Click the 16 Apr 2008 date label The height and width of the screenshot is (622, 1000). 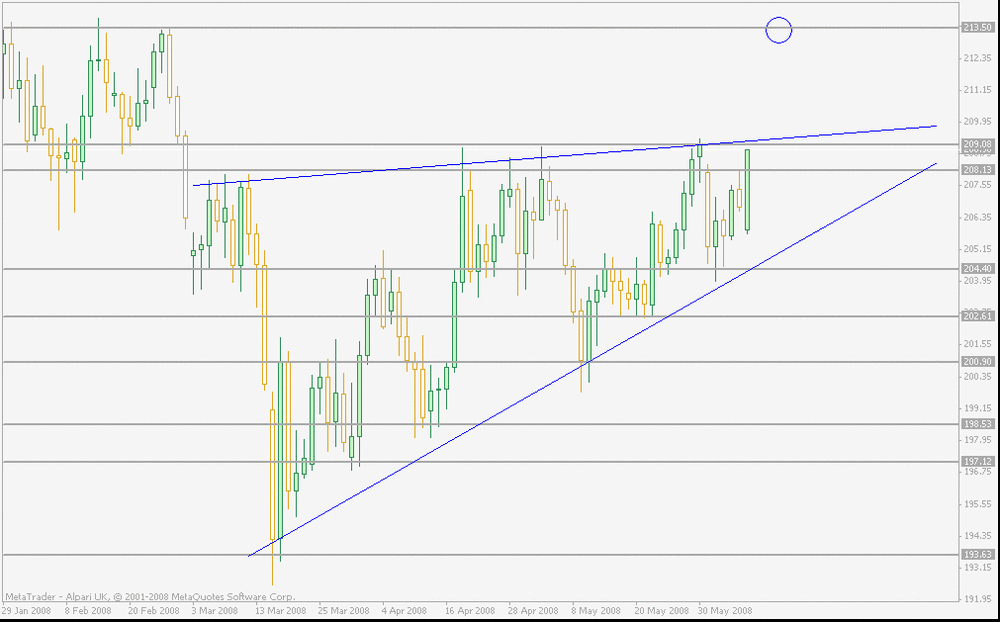point(471,611)
